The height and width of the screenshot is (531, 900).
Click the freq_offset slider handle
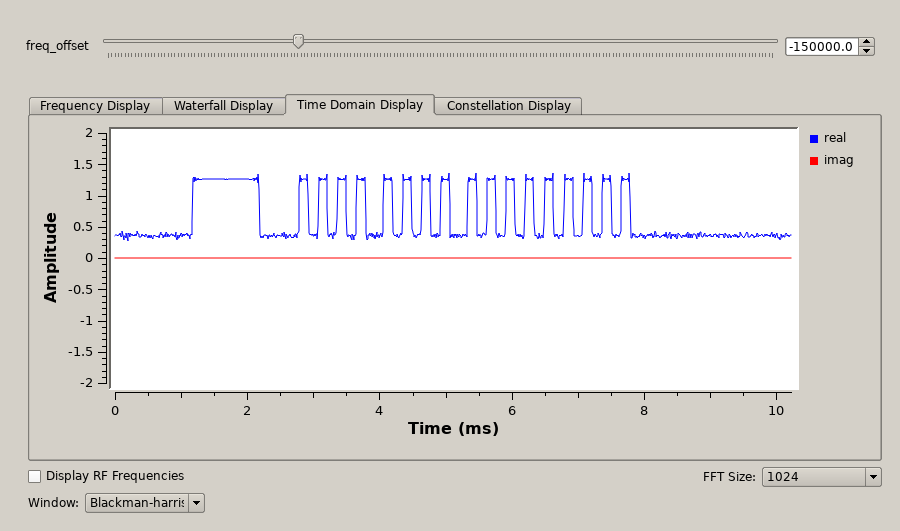pos(298,41)
